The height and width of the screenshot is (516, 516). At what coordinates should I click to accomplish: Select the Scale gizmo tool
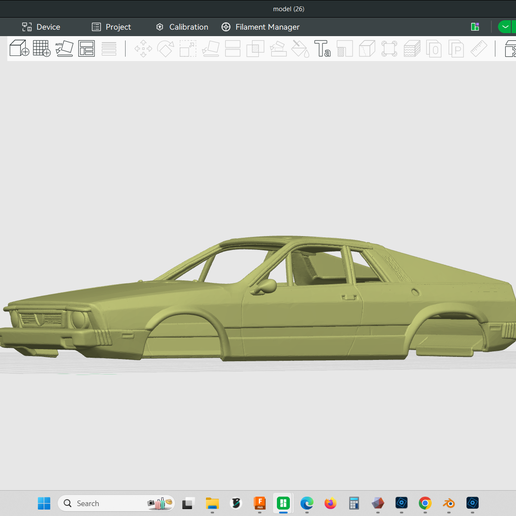(x=188, y=49)
